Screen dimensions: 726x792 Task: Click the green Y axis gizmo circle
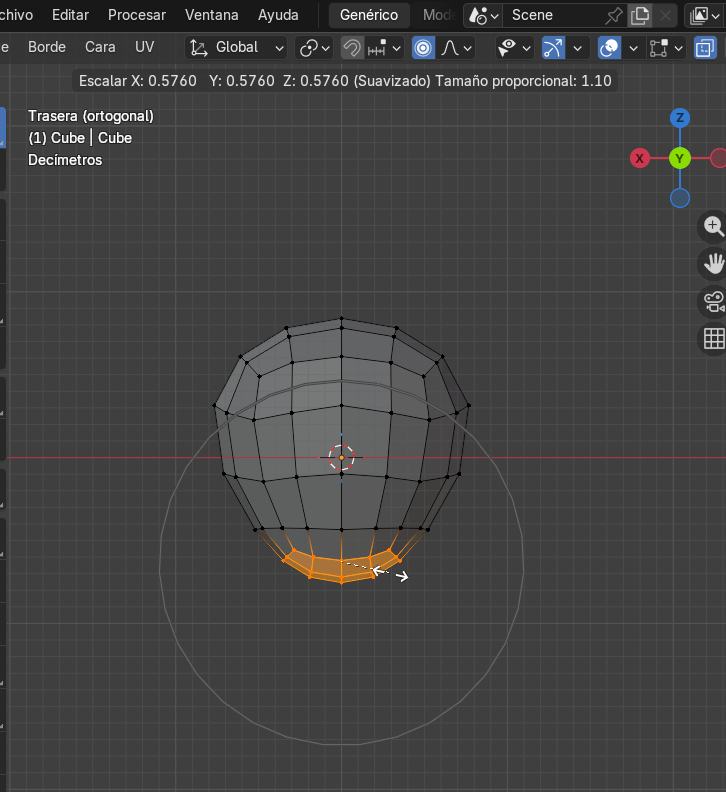click(680, 158)
